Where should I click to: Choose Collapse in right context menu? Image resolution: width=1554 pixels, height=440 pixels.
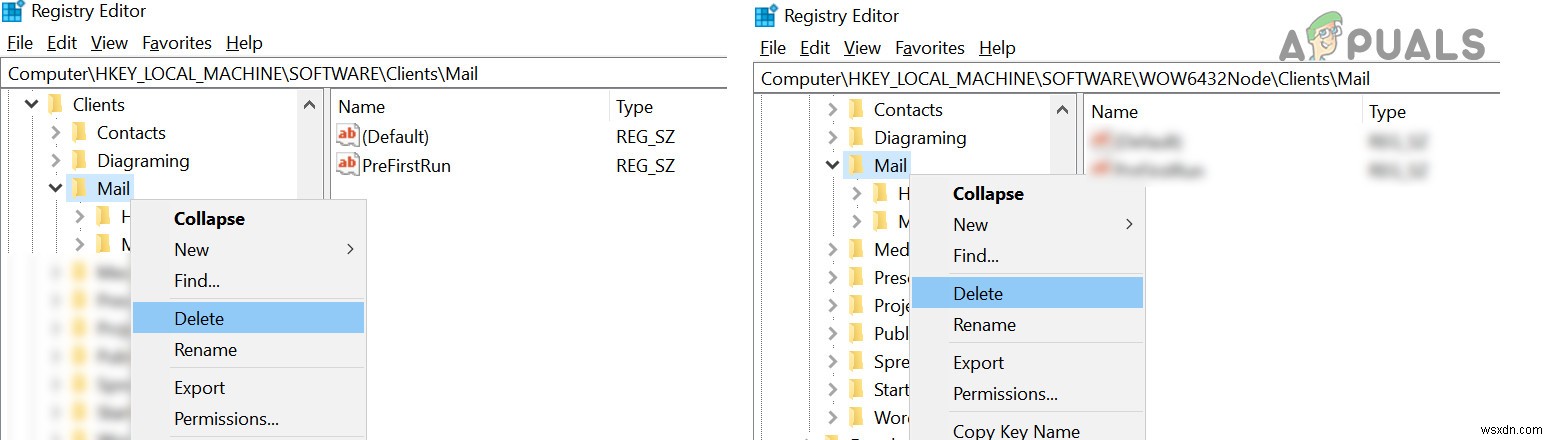1028,194
